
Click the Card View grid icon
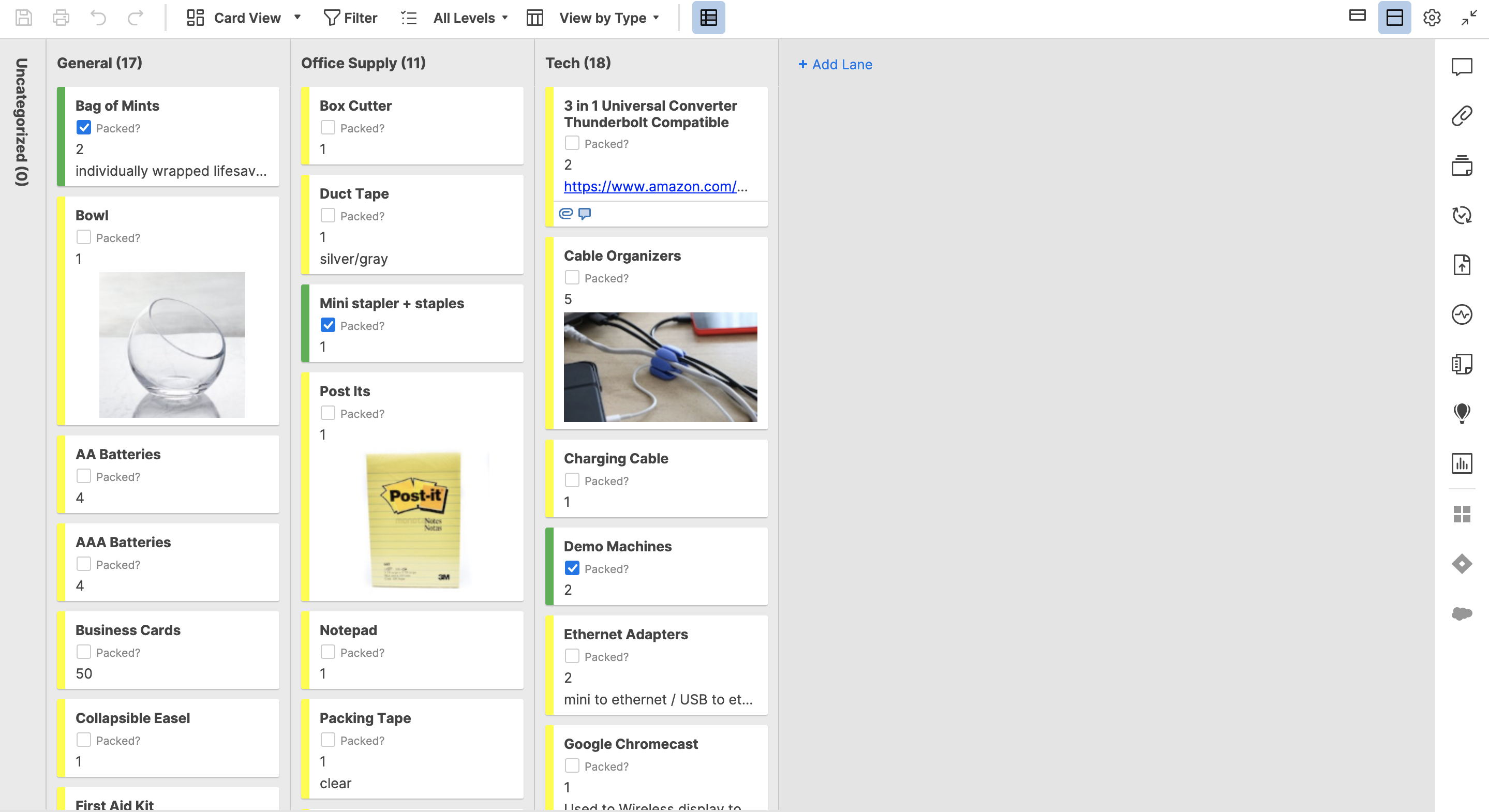[x=196, y=18]
